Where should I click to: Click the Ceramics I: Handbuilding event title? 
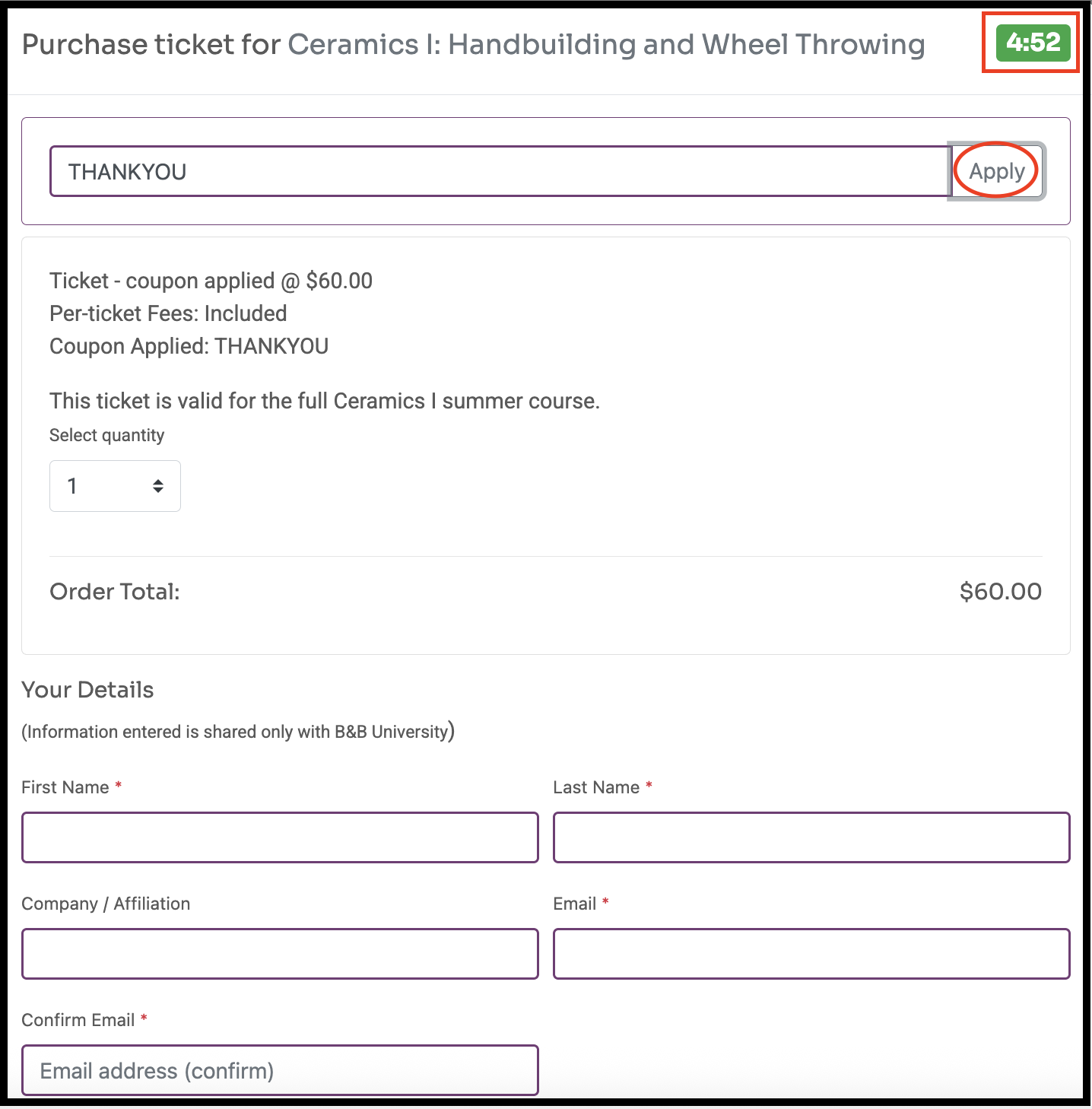(x=606, y=44)
